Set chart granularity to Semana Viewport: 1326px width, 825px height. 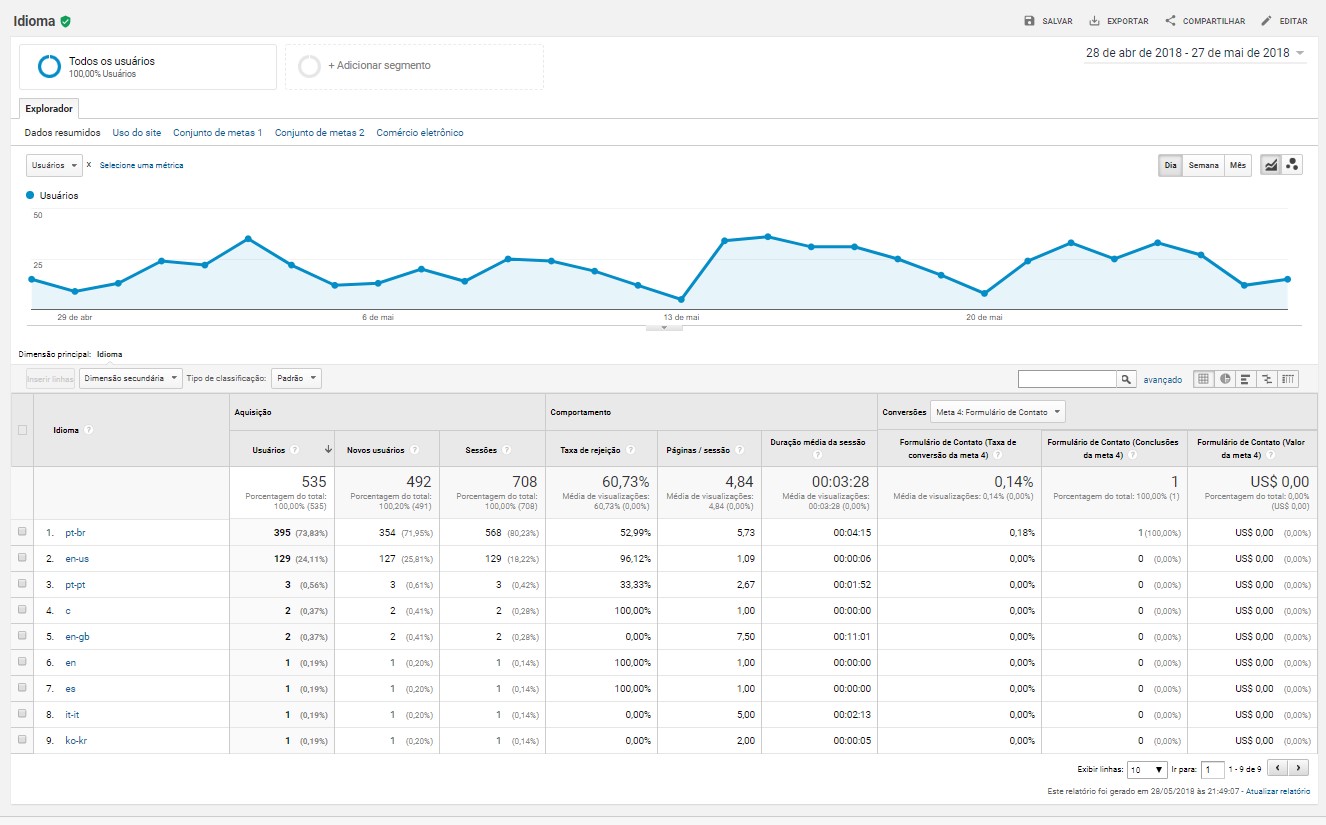pyautogui.click(x=1203, y=165)
